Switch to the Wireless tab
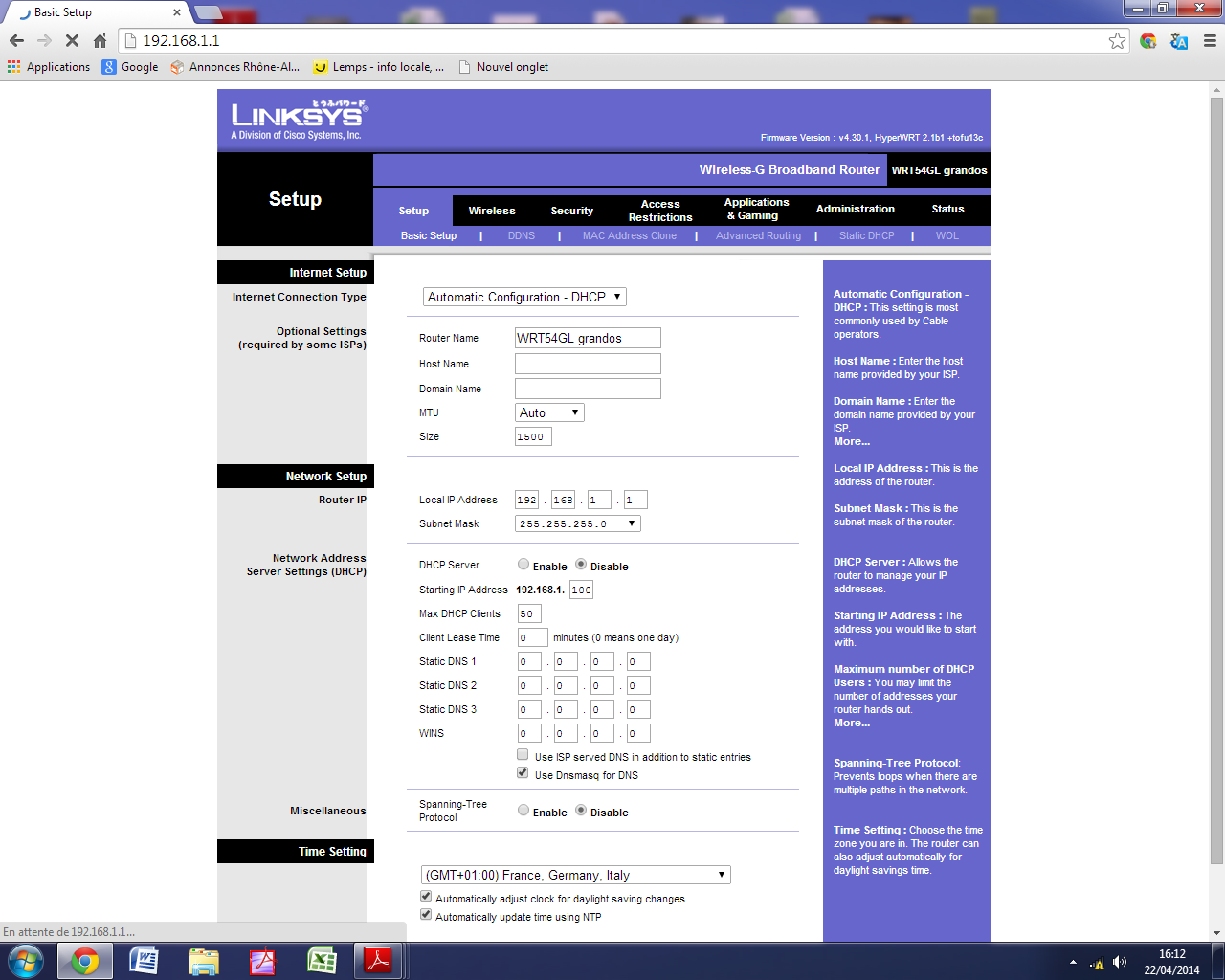 point(492,211)
